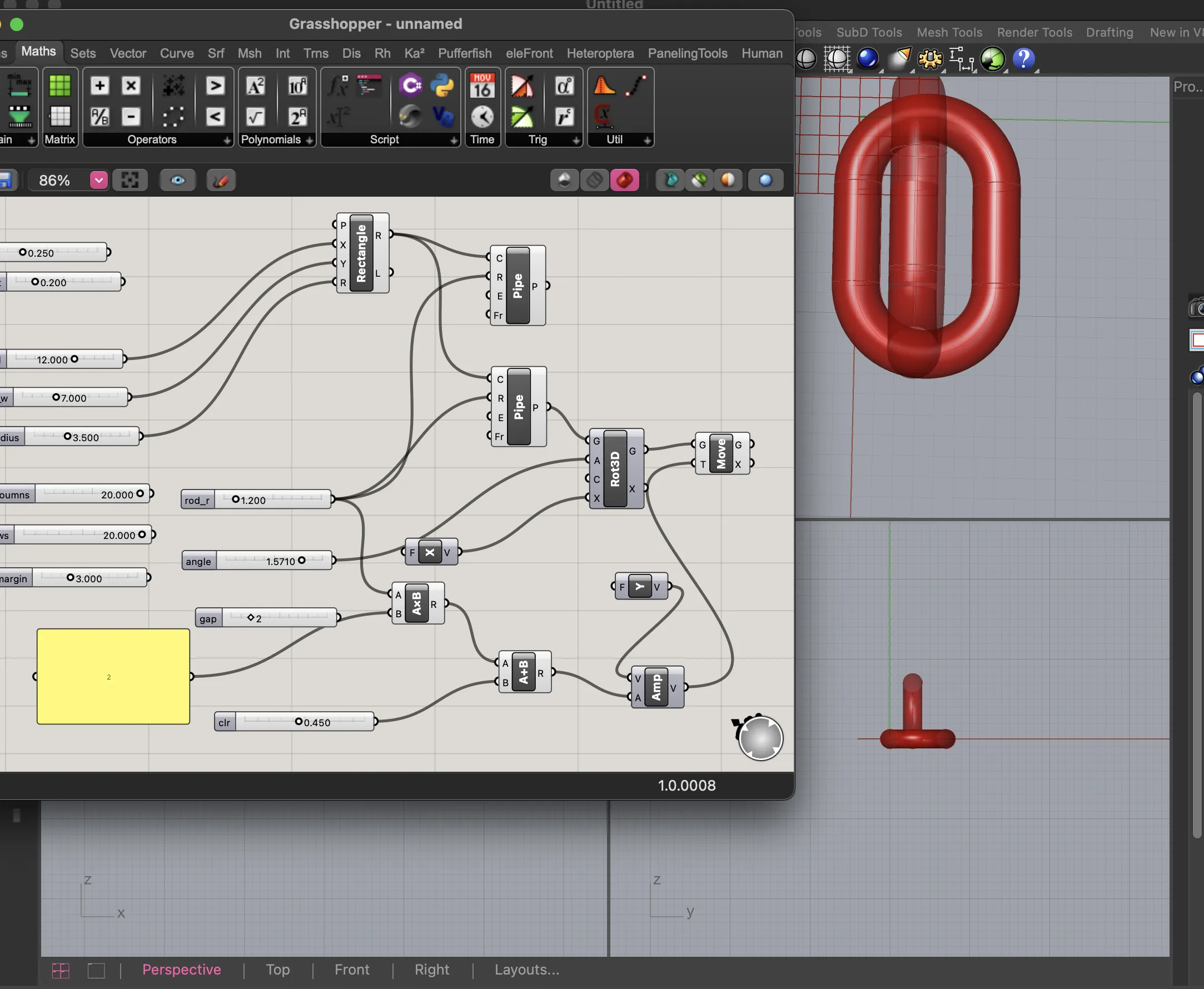Choose the Square Root polynomial icon
The width and height of the screenshot is (1204, 989).
[255, 117]
